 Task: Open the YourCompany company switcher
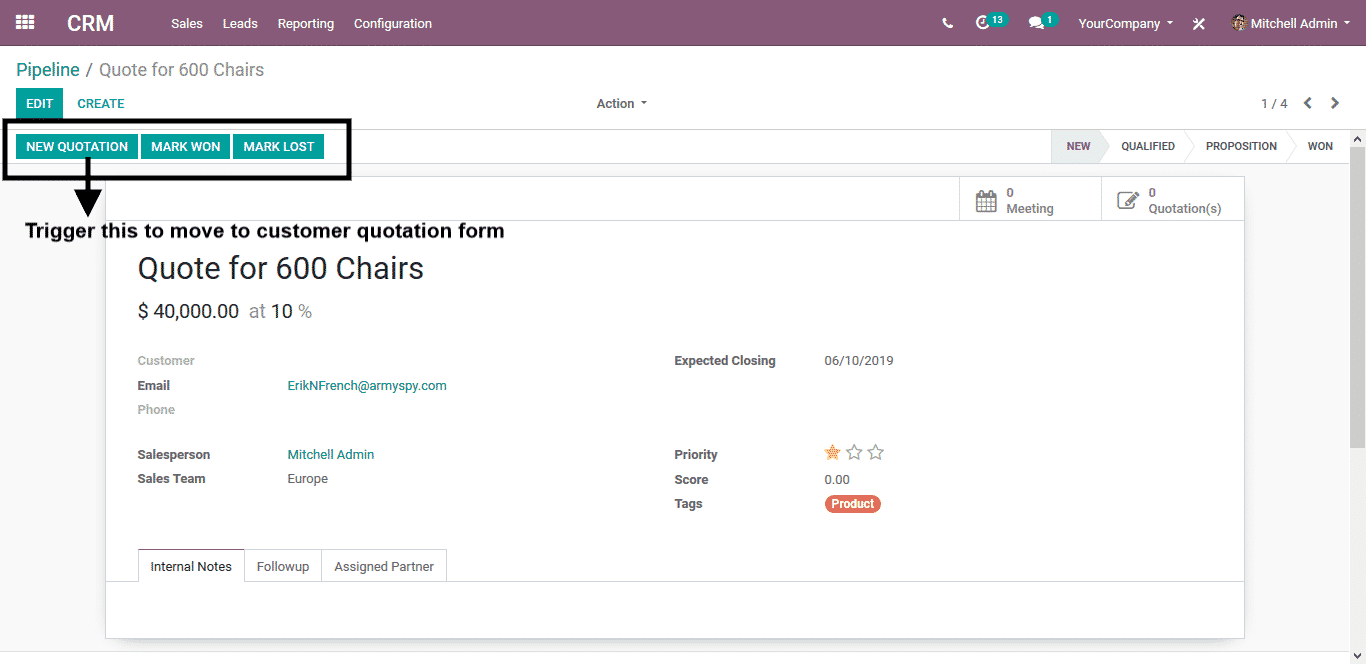(x=1125, y=23)
